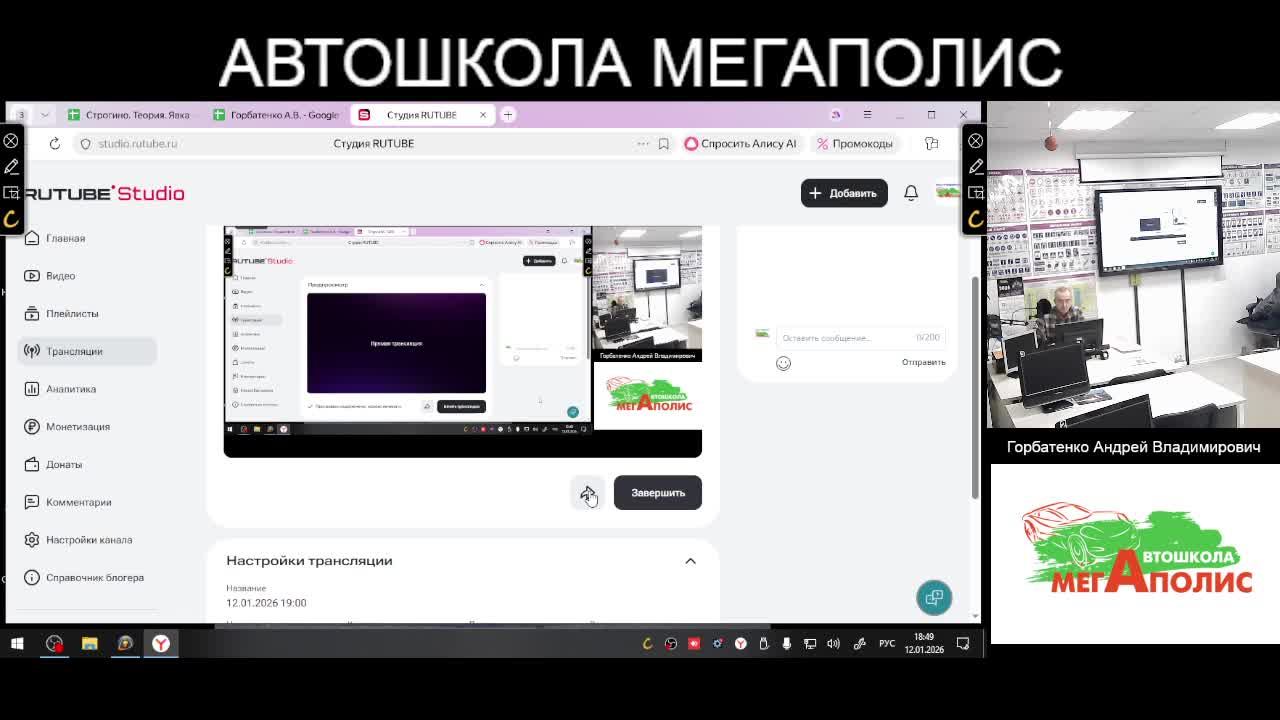
Task: Click Отправить to send chat message
Action: pos(923,362)
